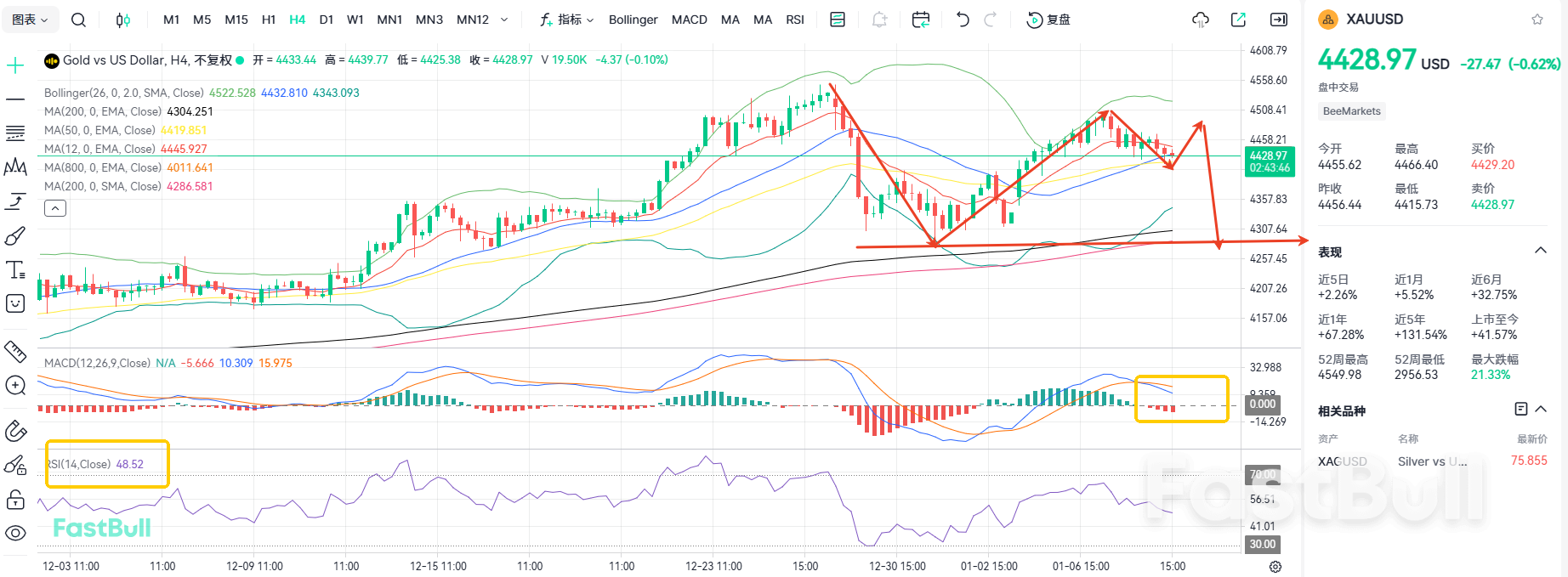Expand the 指标 indicators dropdown
The image size is (1568, 577).
(567, 20)
